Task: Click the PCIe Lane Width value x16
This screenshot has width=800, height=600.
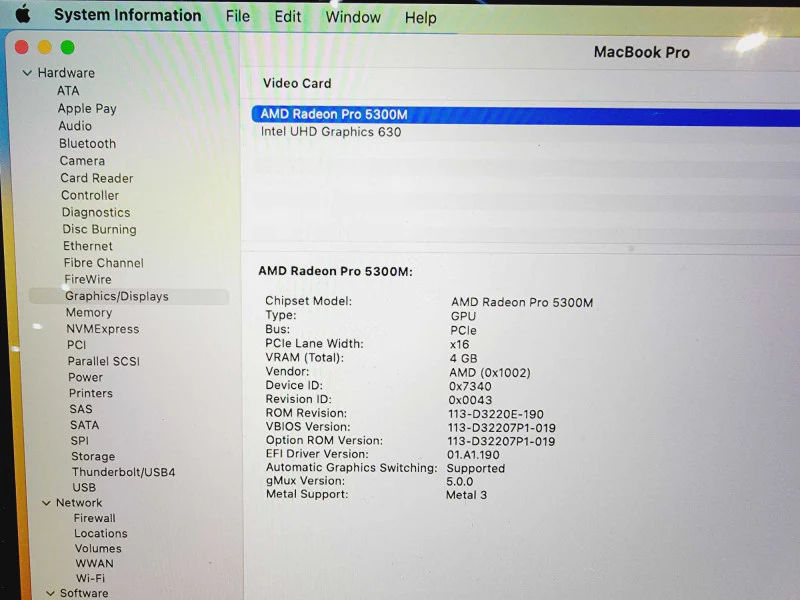Action: [x=459, y=345]
